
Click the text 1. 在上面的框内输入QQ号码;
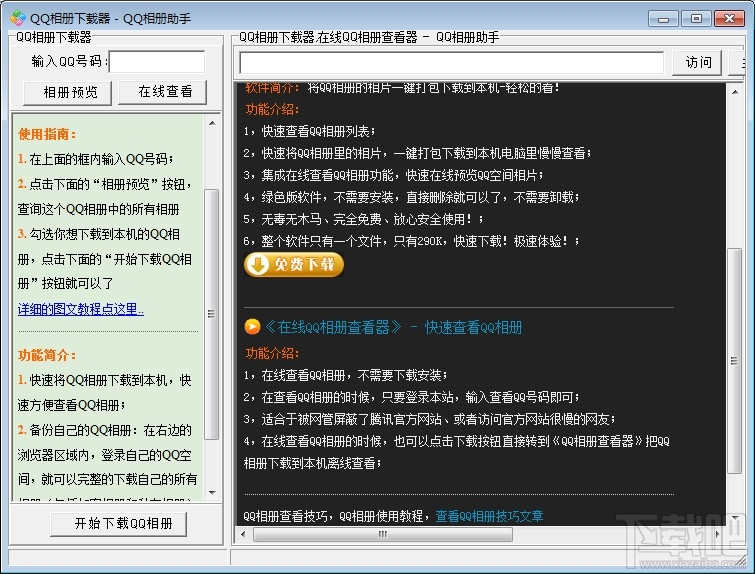click(96, 159)
